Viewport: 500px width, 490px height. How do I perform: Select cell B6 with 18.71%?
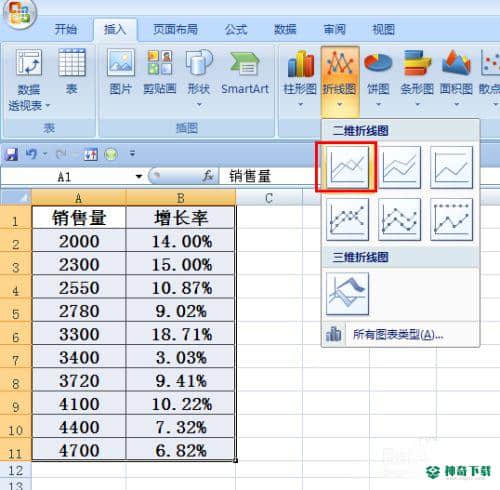(x=180, y=334)
